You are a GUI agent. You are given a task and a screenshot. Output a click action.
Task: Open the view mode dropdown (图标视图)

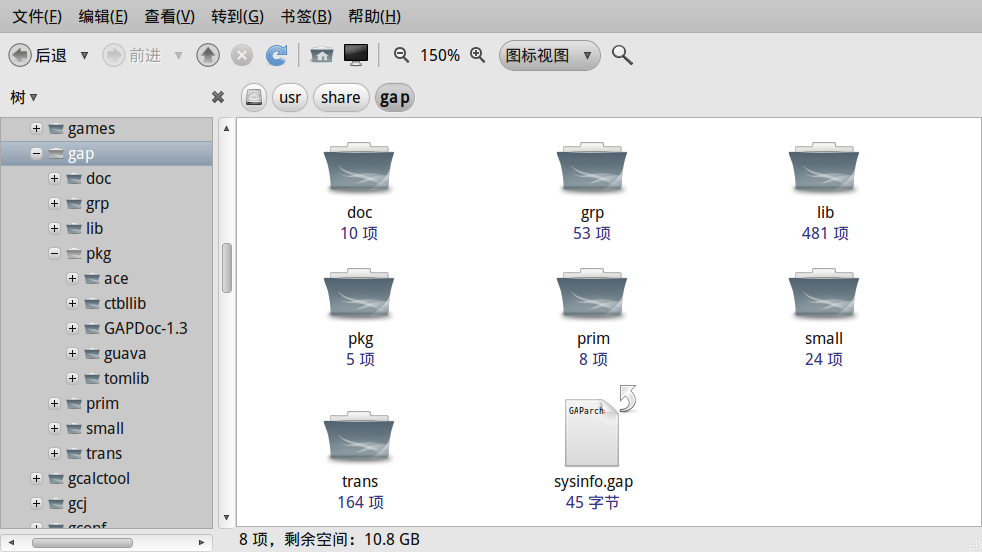click(x=549, y=55)
